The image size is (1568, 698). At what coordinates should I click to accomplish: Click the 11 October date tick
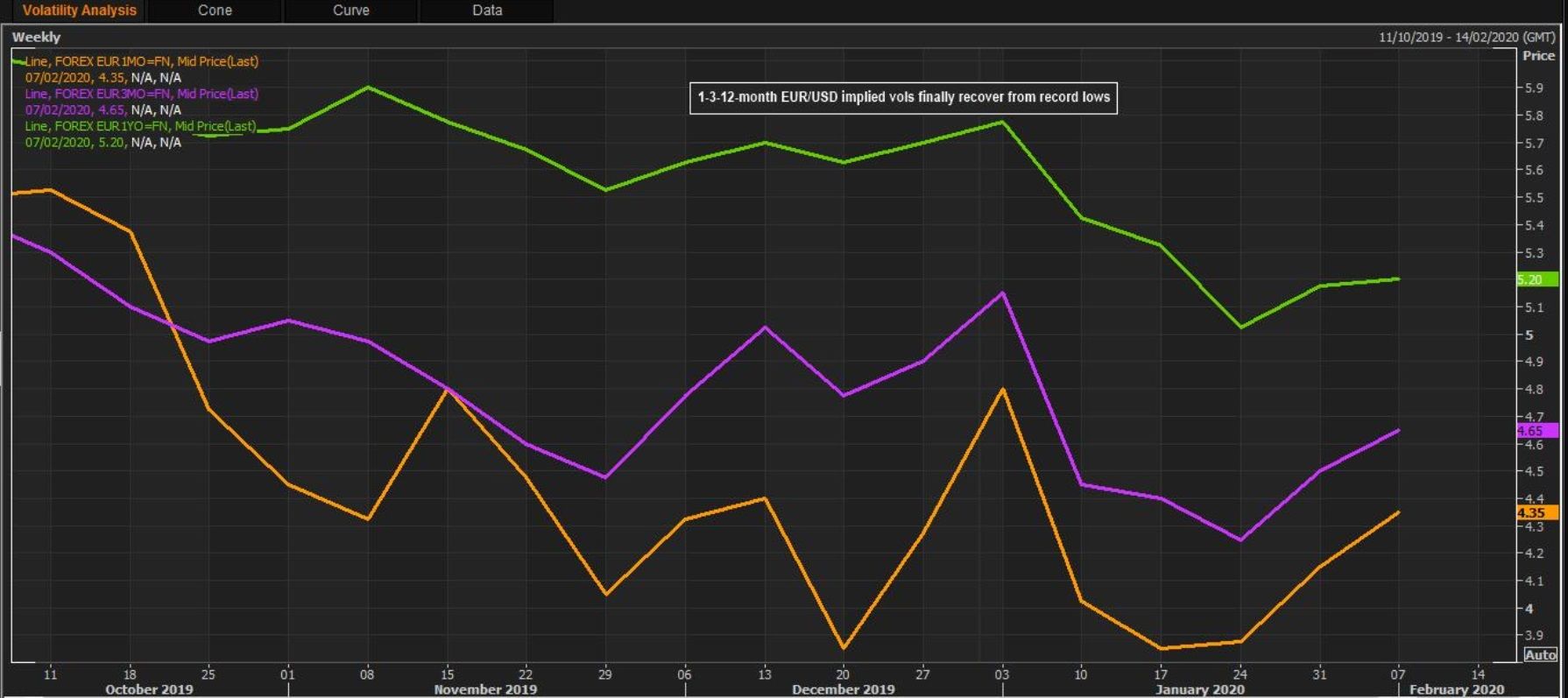pos(50,674)
